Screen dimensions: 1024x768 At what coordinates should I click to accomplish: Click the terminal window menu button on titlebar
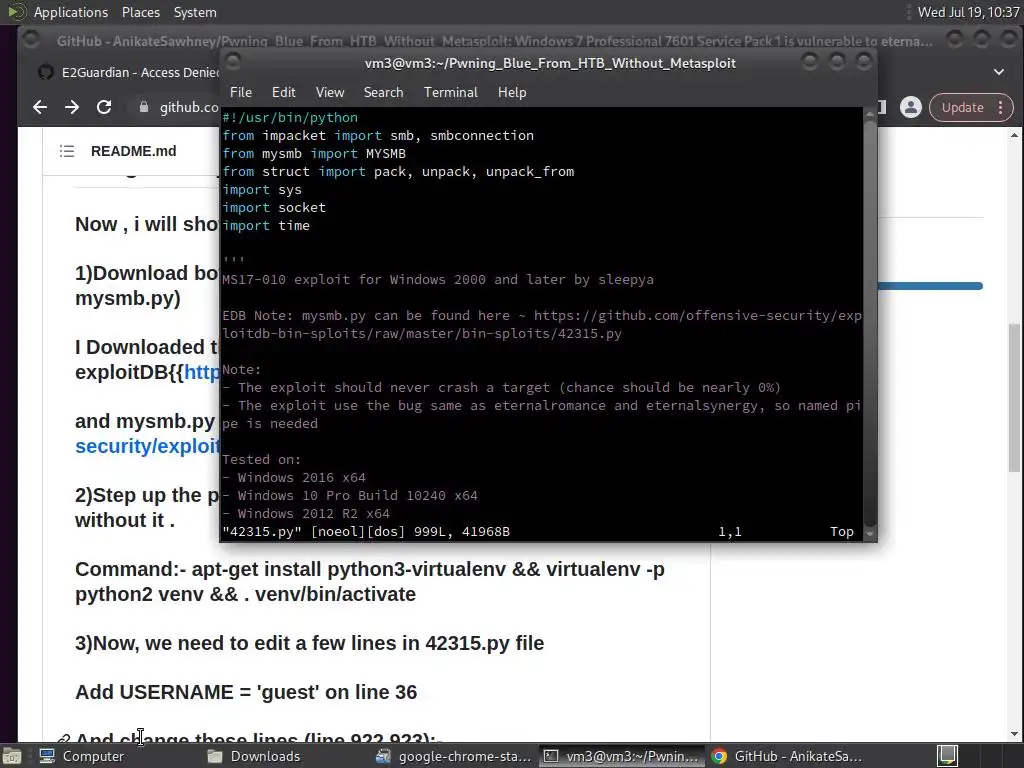[233, 62]
